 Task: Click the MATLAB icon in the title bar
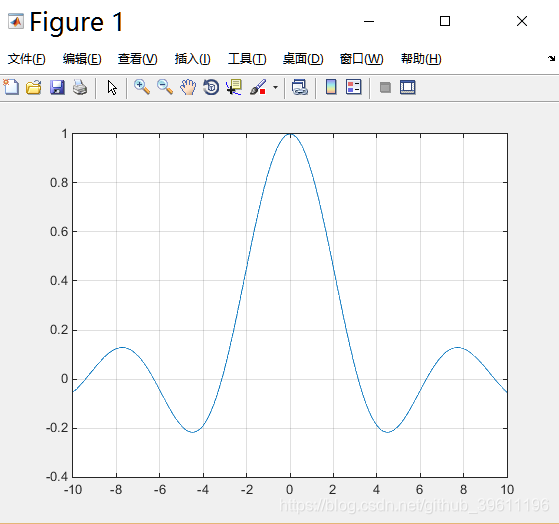[x=16, y=21]
